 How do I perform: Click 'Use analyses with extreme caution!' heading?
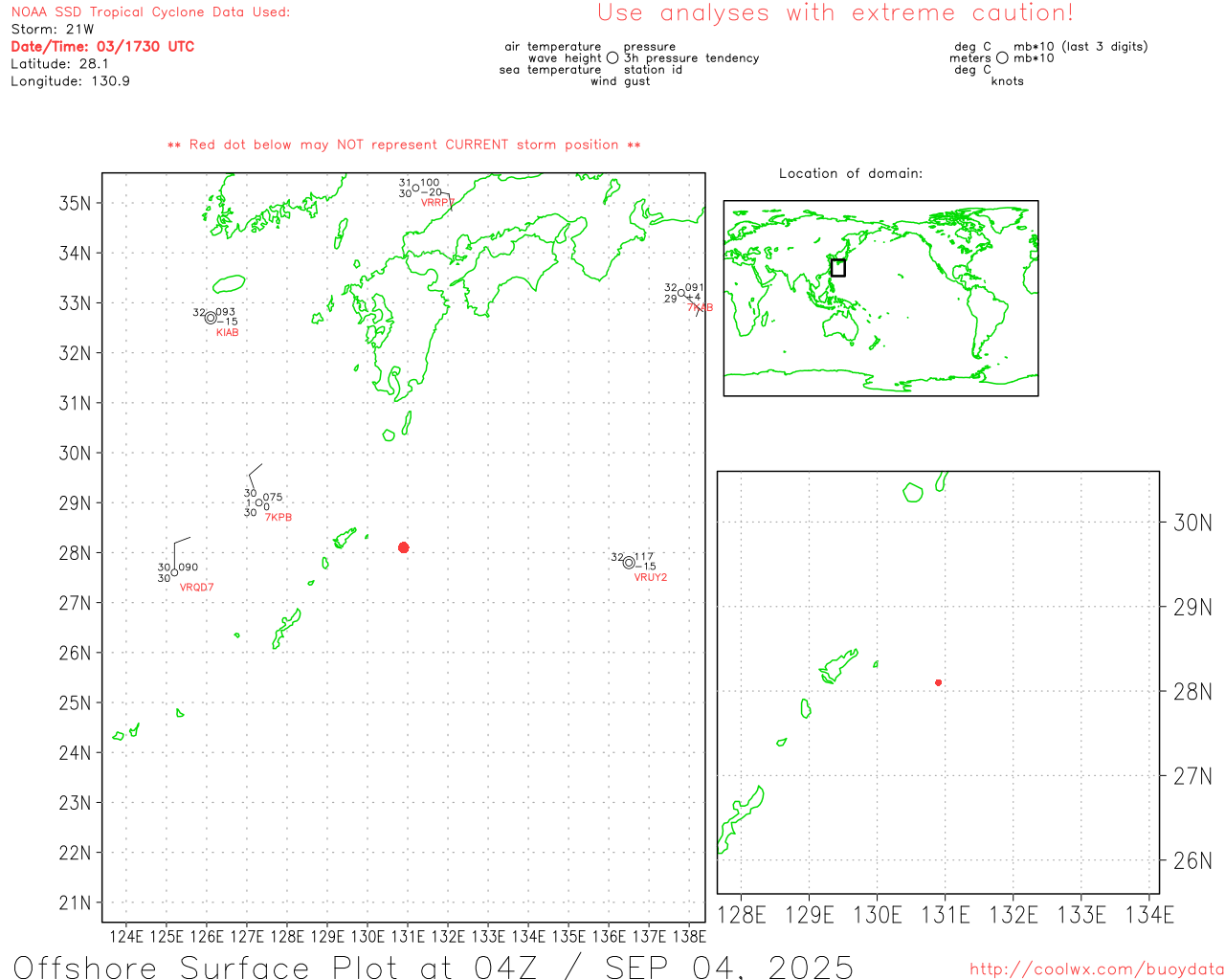click(835, 12)
